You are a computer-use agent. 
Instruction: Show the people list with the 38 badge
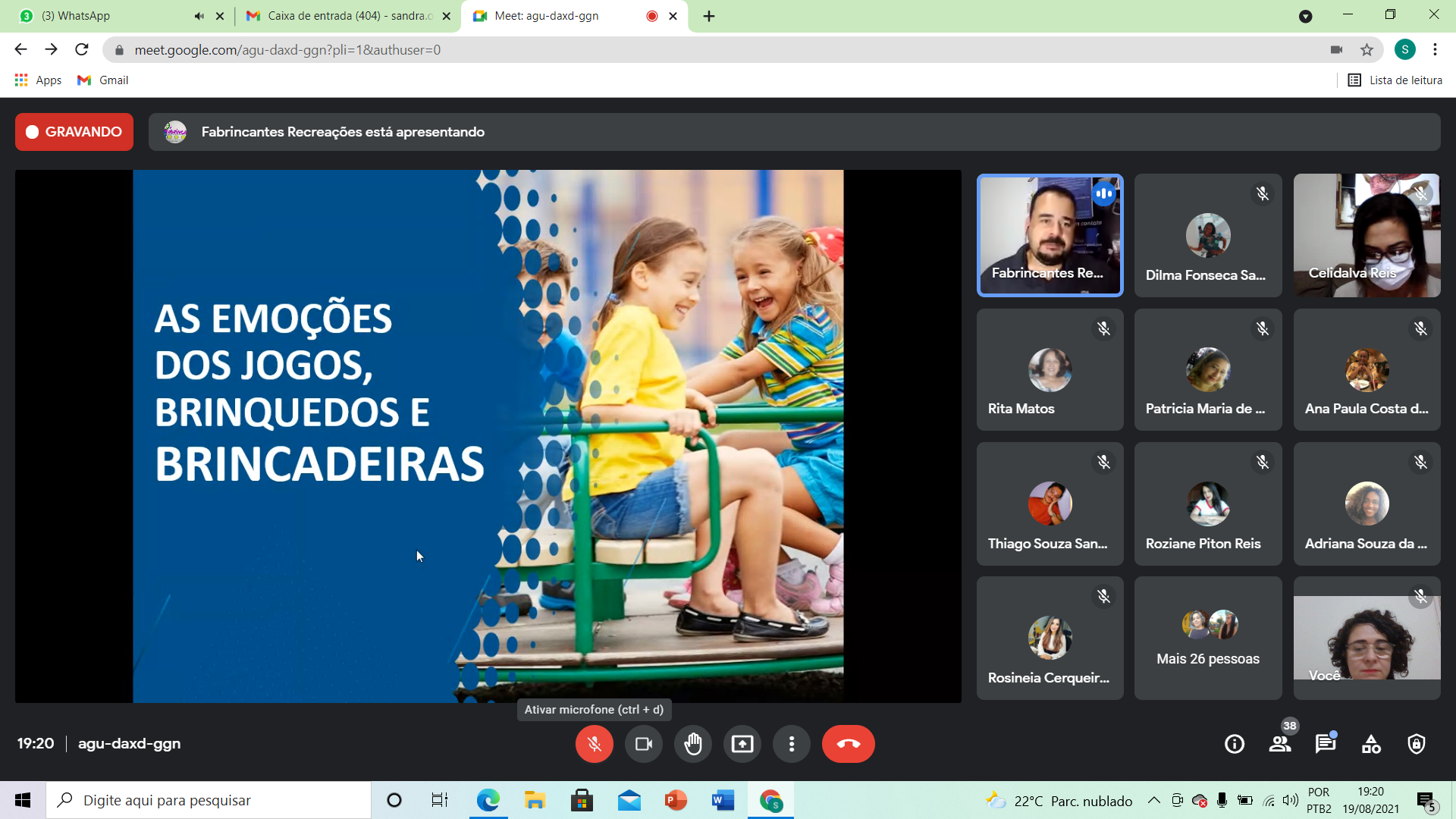[x=1280, y=744]
